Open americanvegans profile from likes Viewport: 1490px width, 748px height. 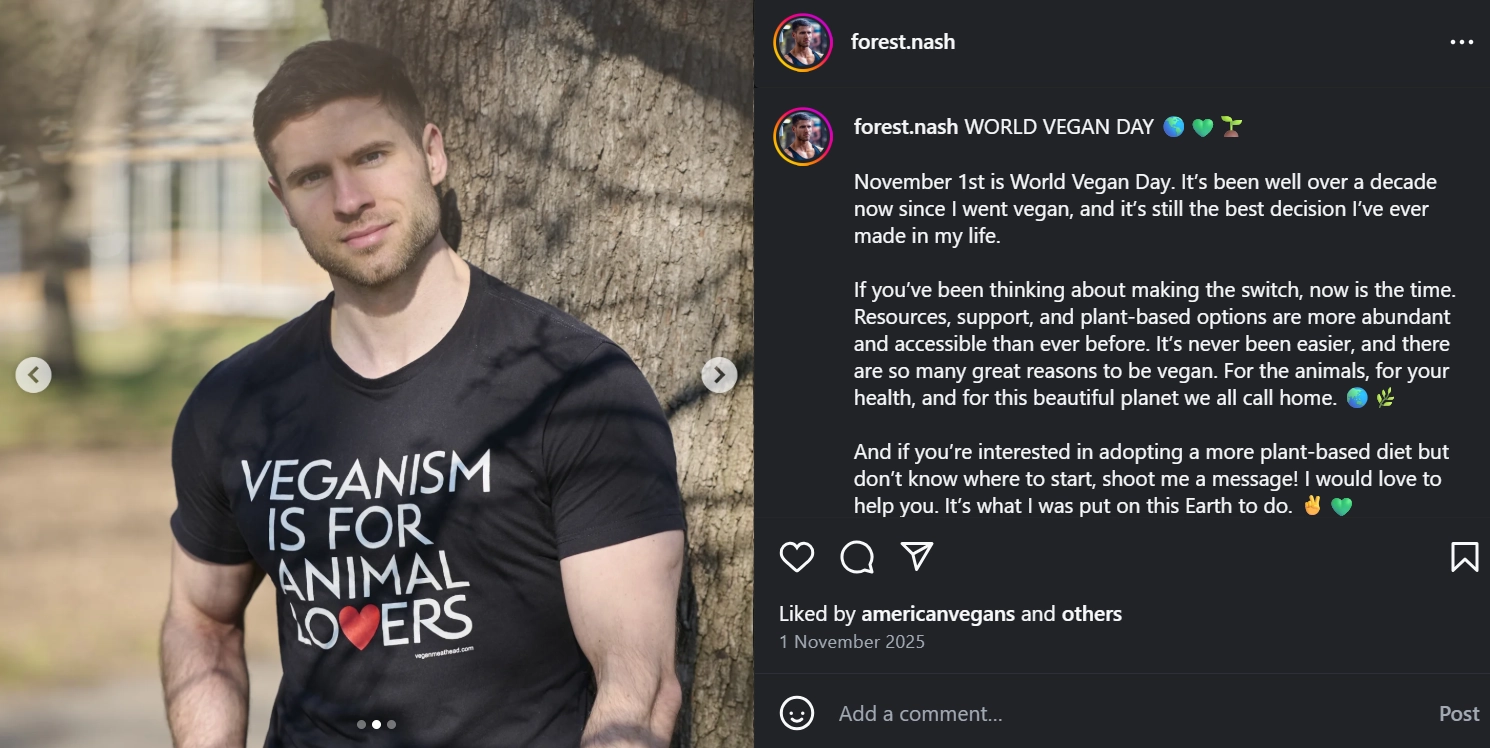click(937, 614)
